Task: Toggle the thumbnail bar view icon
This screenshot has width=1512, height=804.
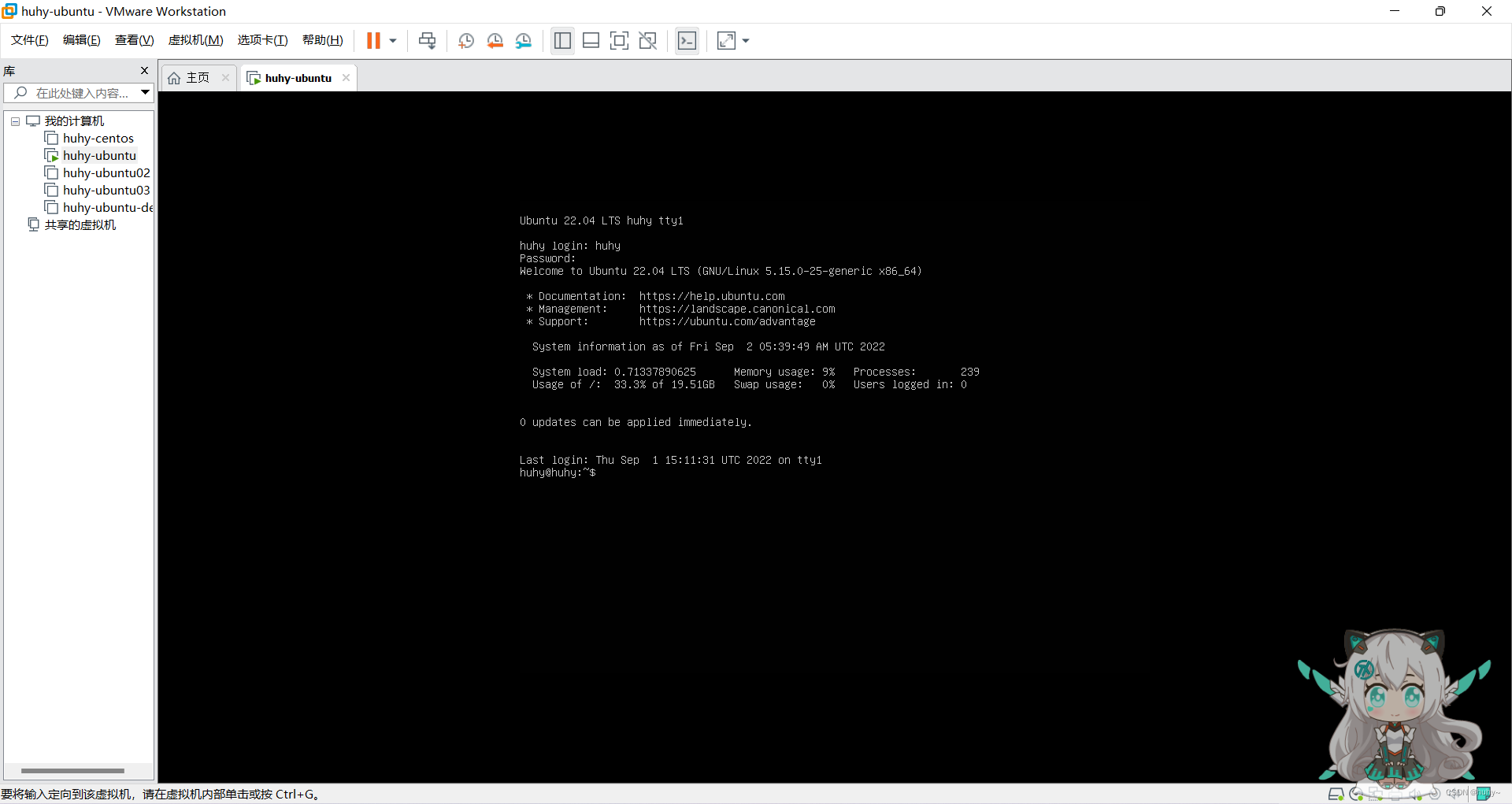Action: (x=591, y=41)
